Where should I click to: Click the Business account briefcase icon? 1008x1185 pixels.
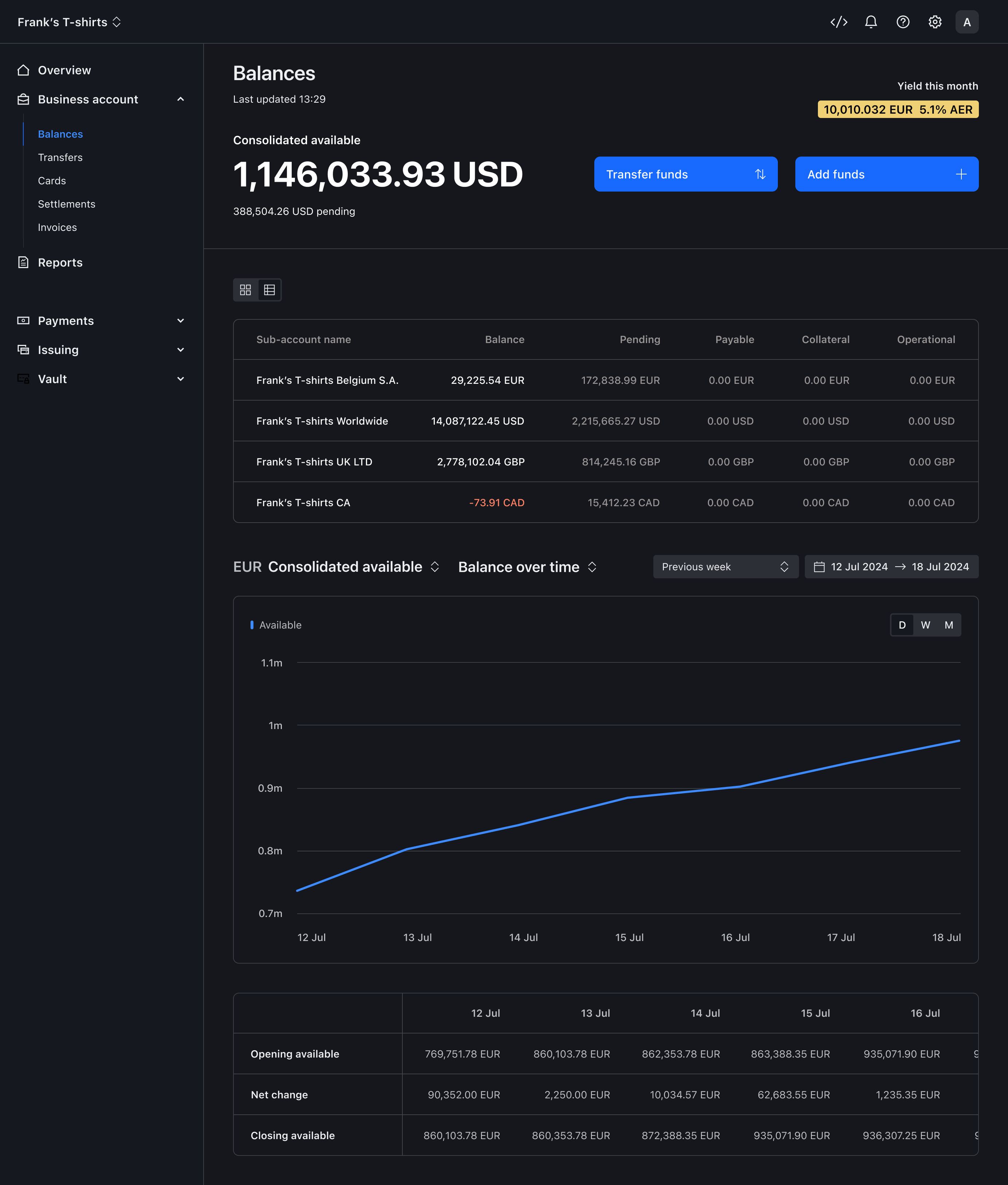(x=23, y=99)
